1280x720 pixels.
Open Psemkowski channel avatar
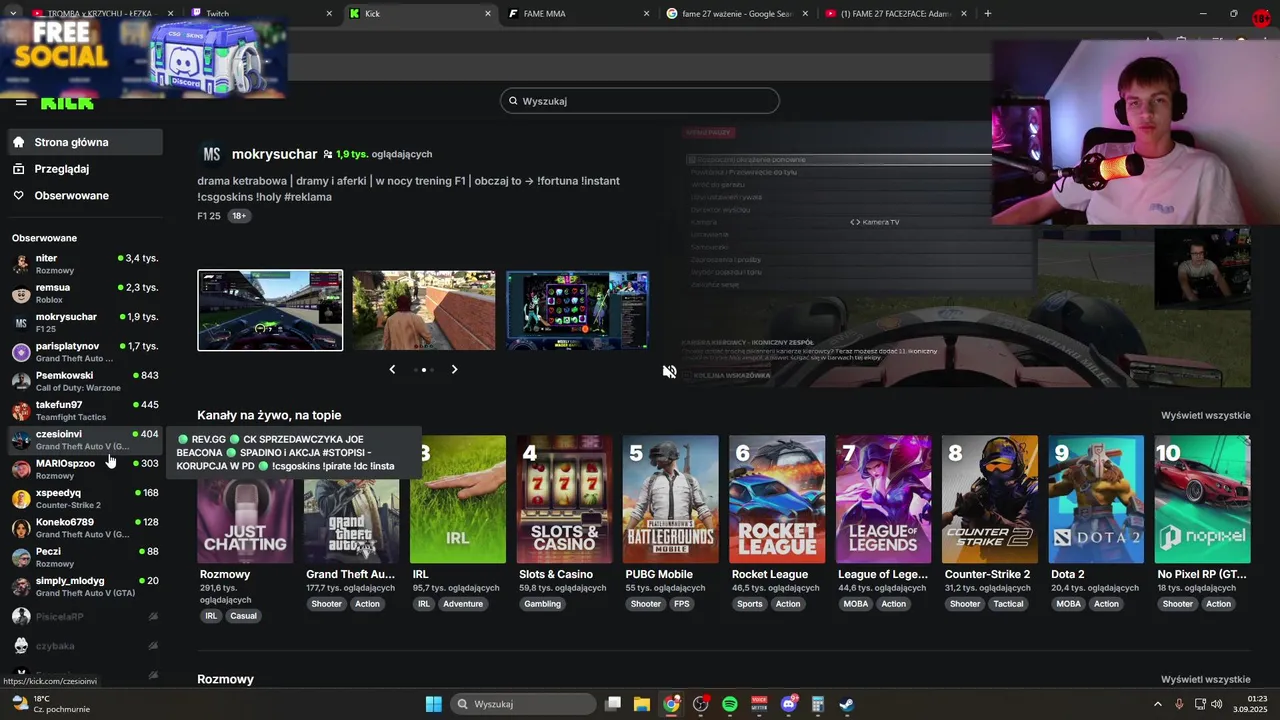click(x=21, y=381)
